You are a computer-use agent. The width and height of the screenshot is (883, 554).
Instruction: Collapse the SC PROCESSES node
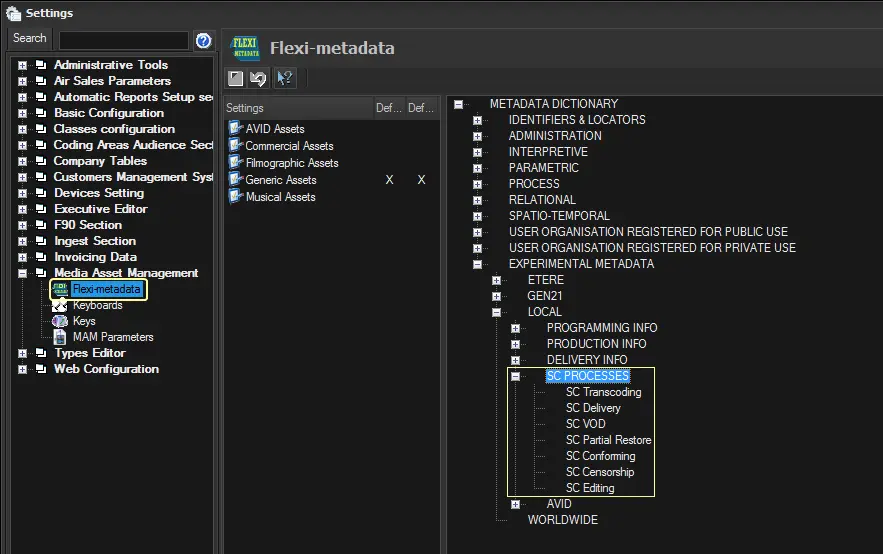click(516, 376)
